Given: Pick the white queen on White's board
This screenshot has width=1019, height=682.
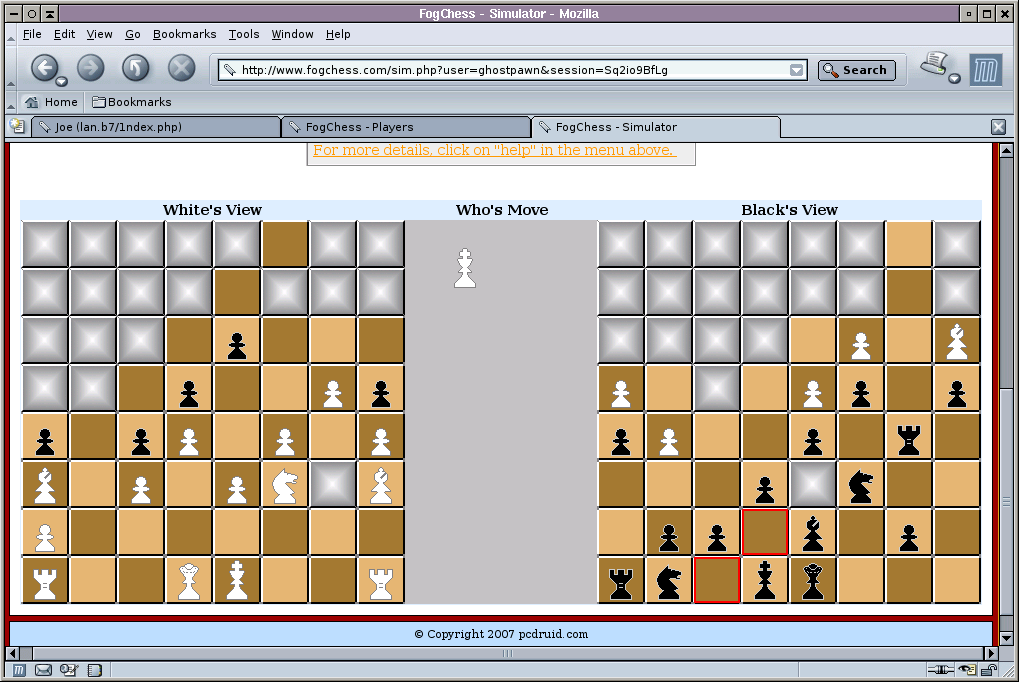Looking at the screenshot, I should [189, 581].
